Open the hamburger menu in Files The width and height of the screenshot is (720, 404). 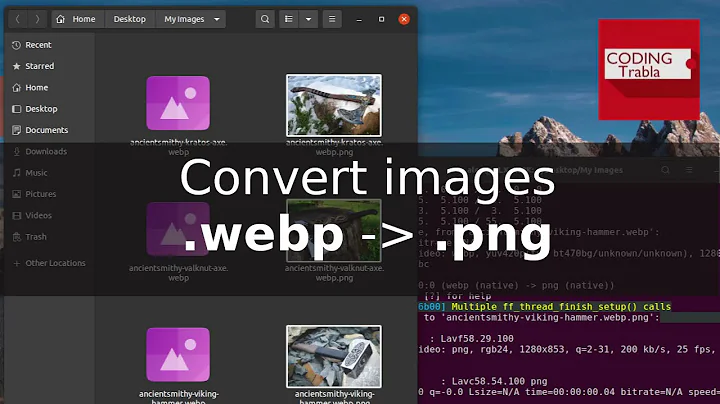tap(332, 19)
